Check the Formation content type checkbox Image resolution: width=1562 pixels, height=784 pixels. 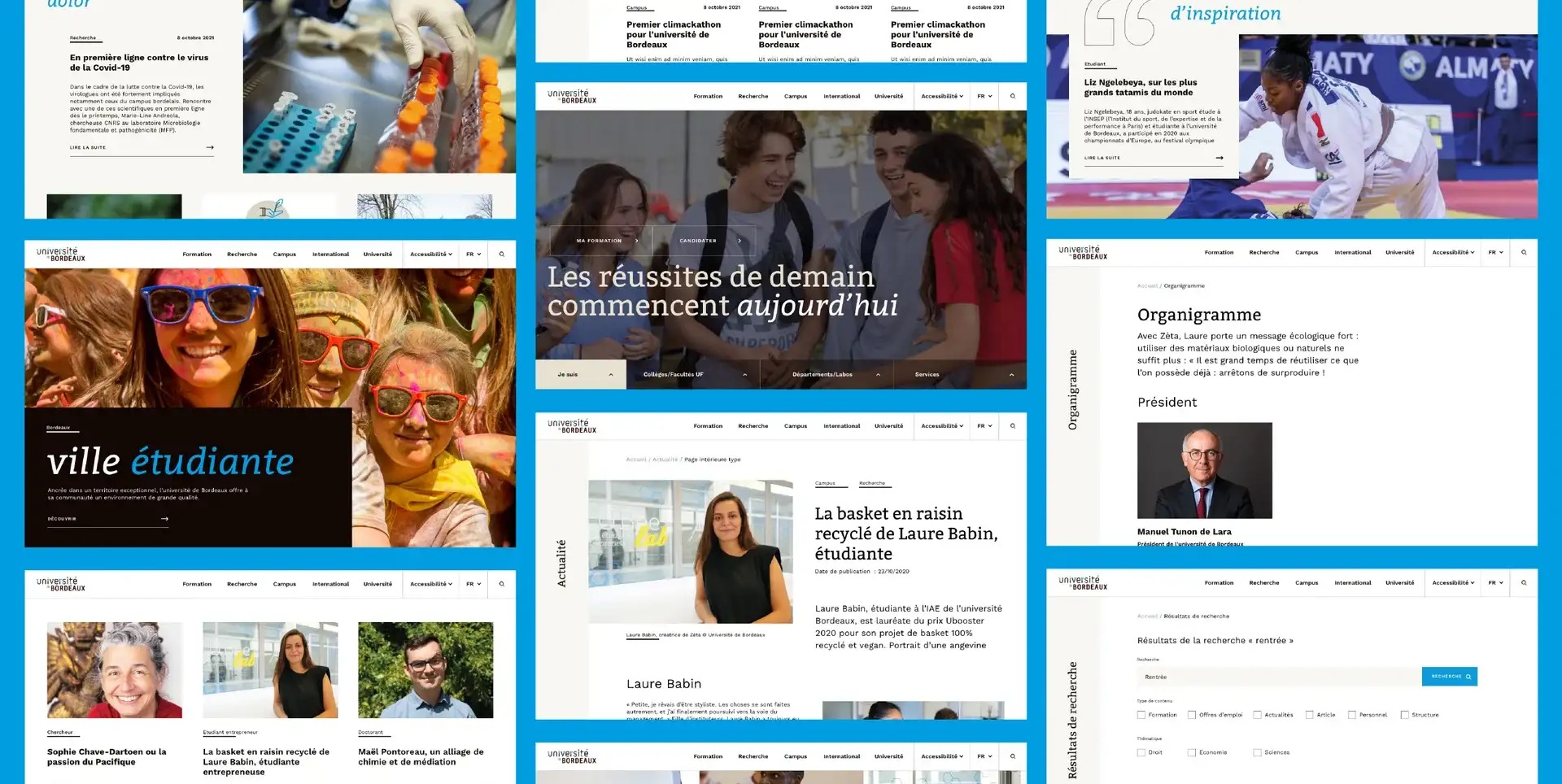[x=1141, y=715]
